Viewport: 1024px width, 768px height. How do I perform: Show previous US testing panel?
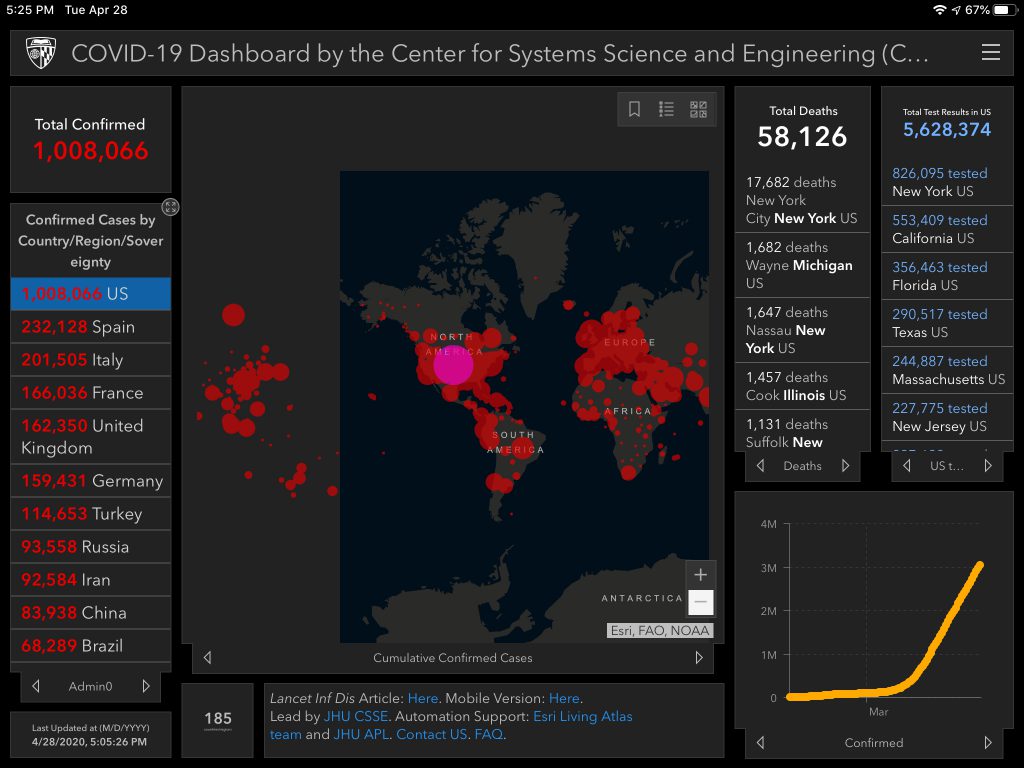pyautogui.click(x=907, y=466)
